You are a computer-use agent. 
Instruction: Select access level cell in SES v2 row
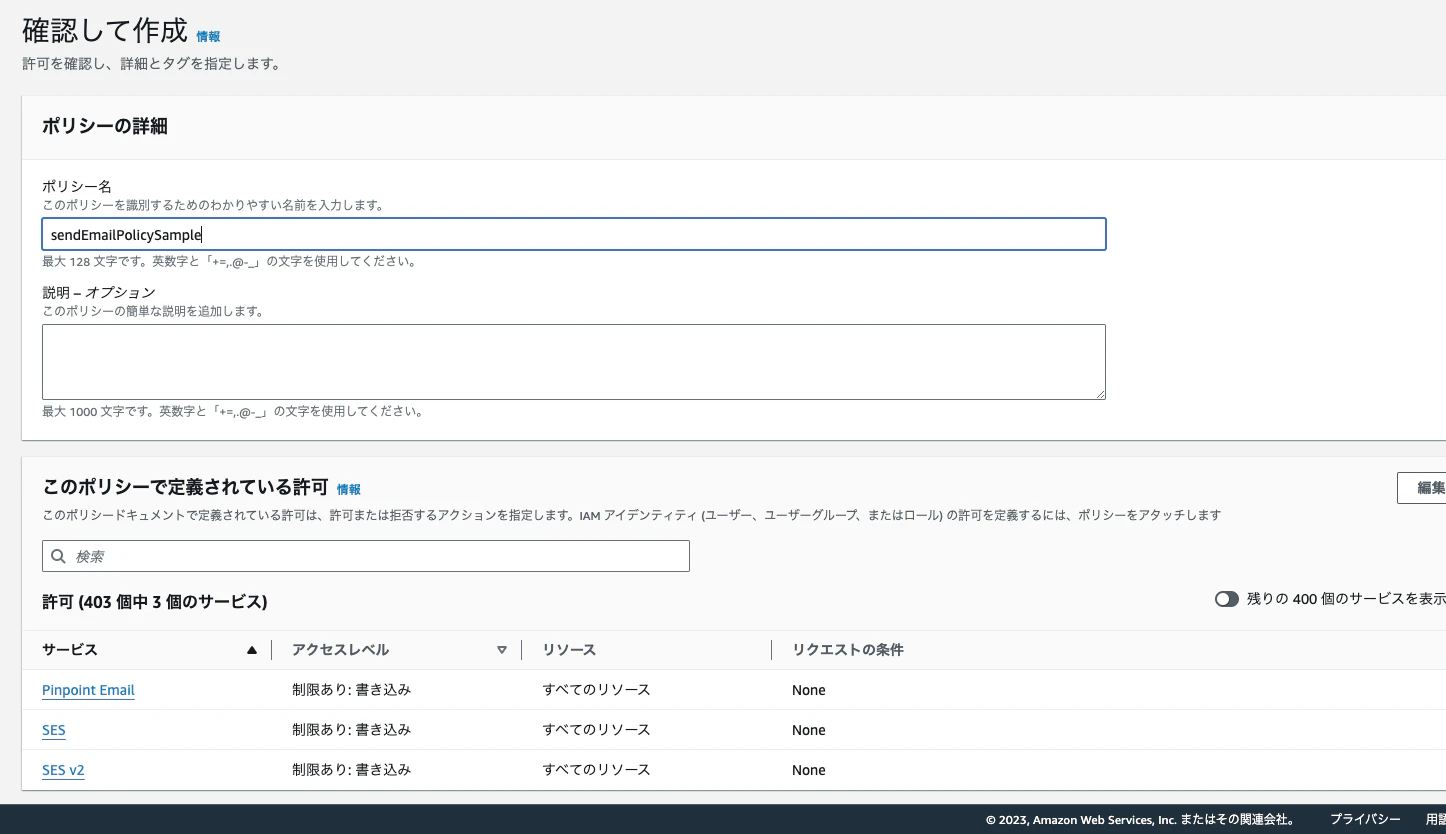pos(351,770)
